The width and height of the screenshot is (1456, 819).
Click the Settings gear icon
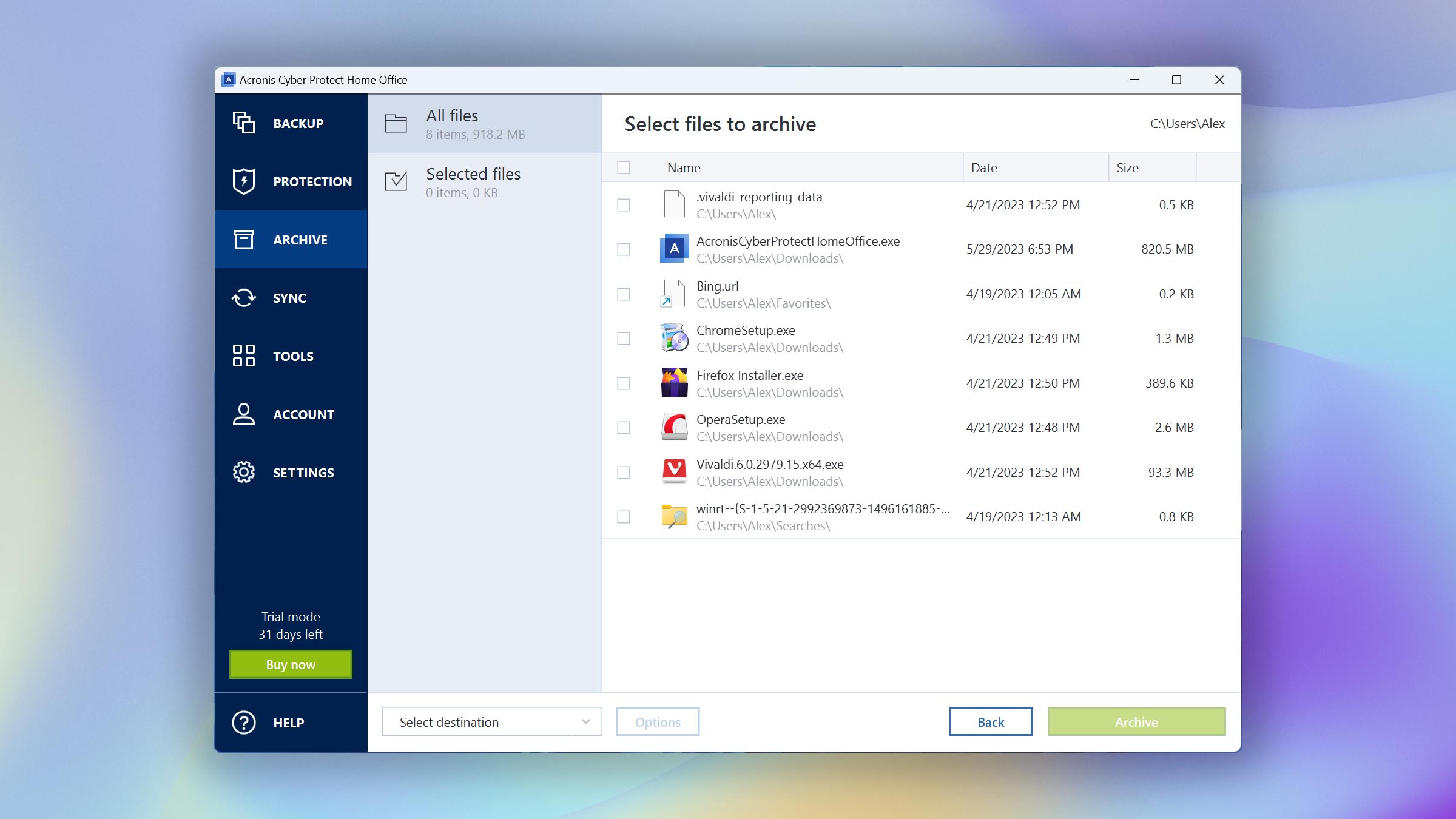click(244, 472)
